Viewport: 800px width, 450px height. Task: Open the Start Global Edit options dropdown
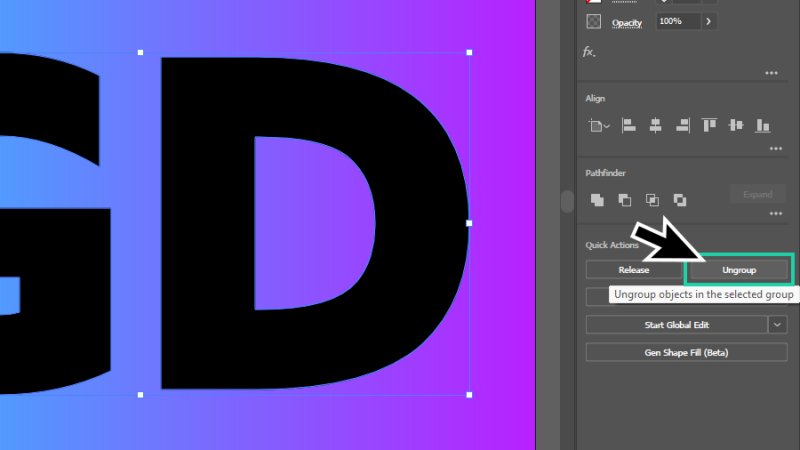click(778, 325)
